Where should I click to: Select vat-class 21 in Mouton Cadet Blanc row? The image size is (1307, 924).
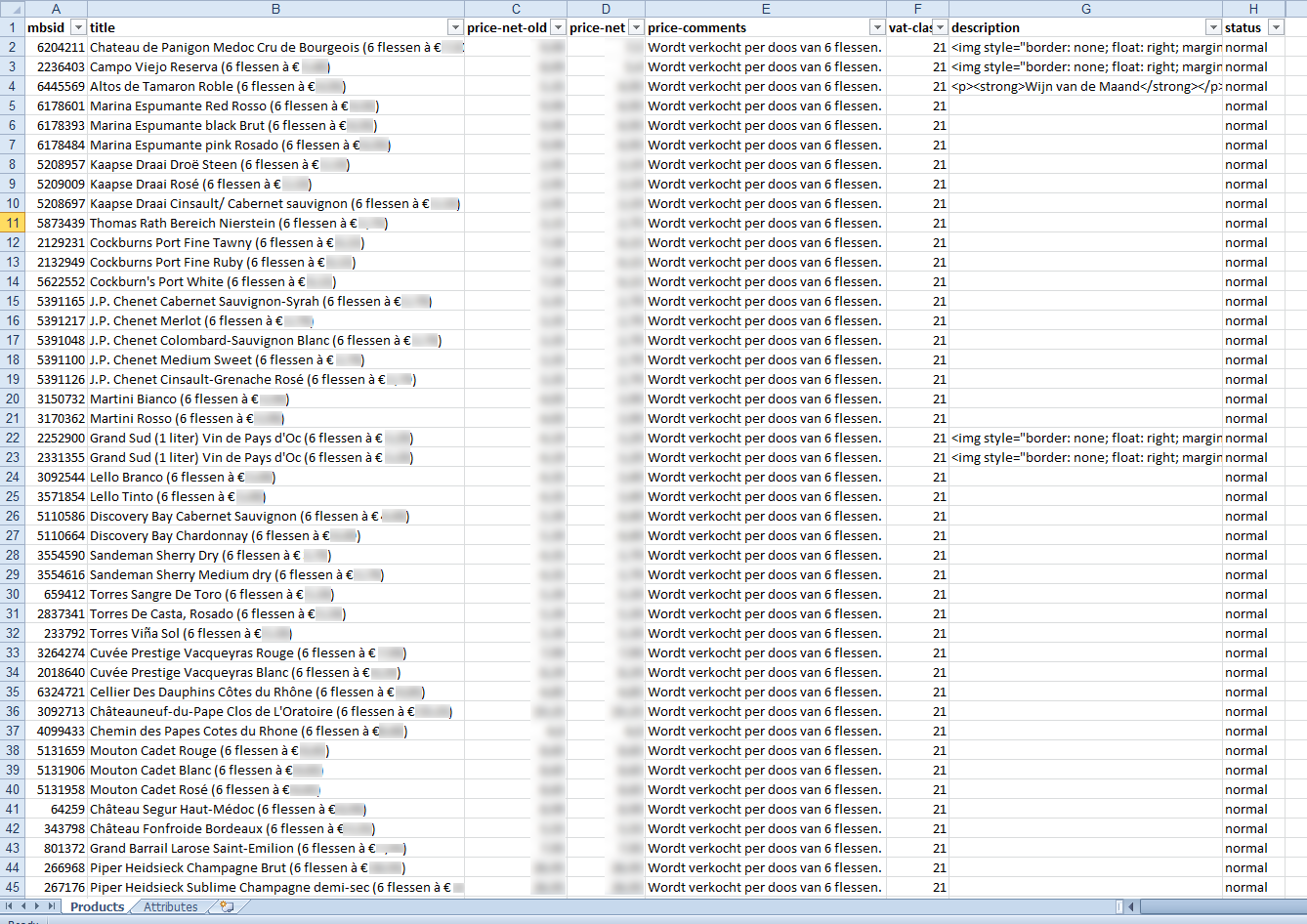coord(917,770)
